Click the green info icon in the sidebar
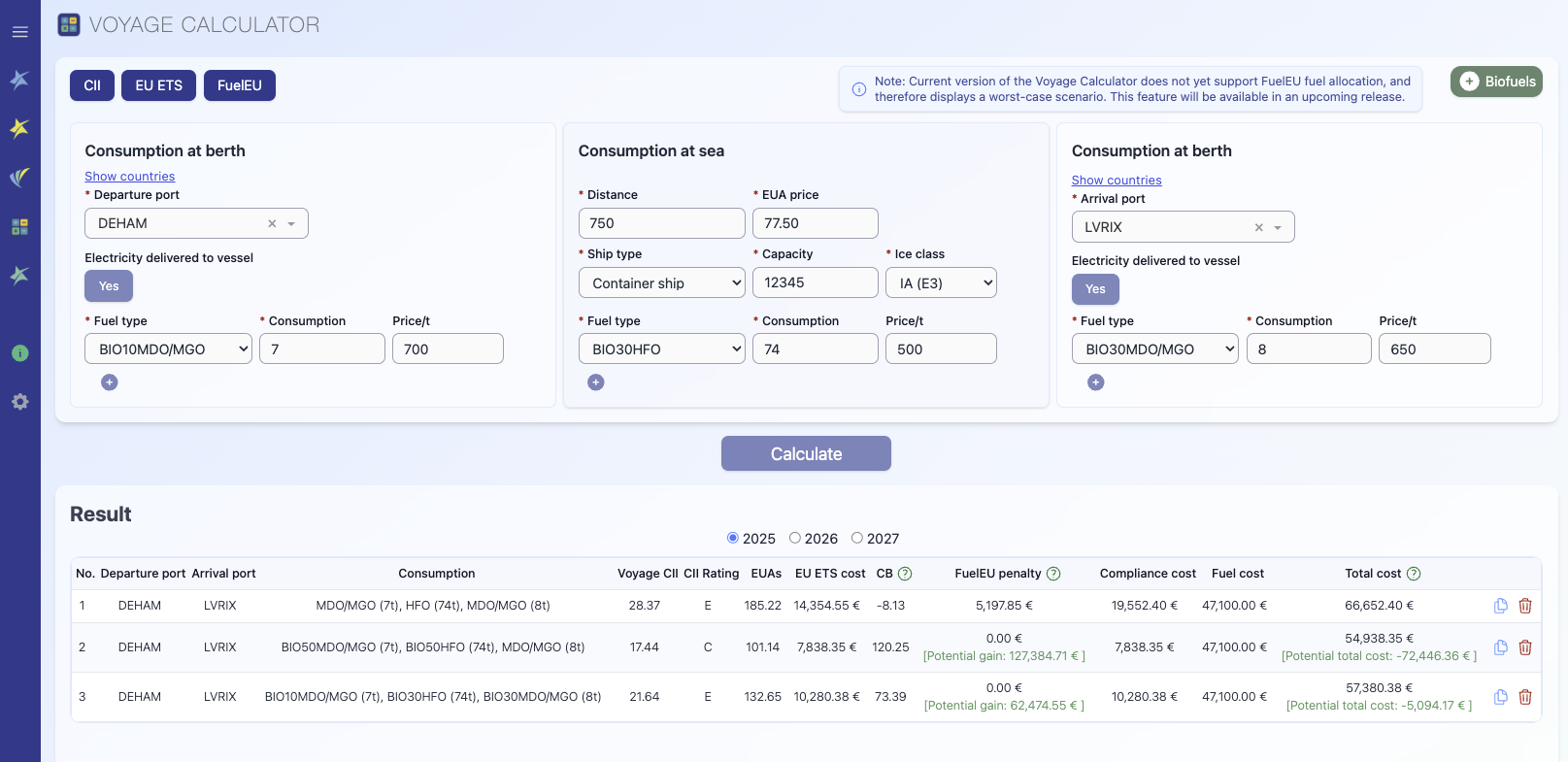Viewport: 1568px width, 762px height. [x=19, y=353]
